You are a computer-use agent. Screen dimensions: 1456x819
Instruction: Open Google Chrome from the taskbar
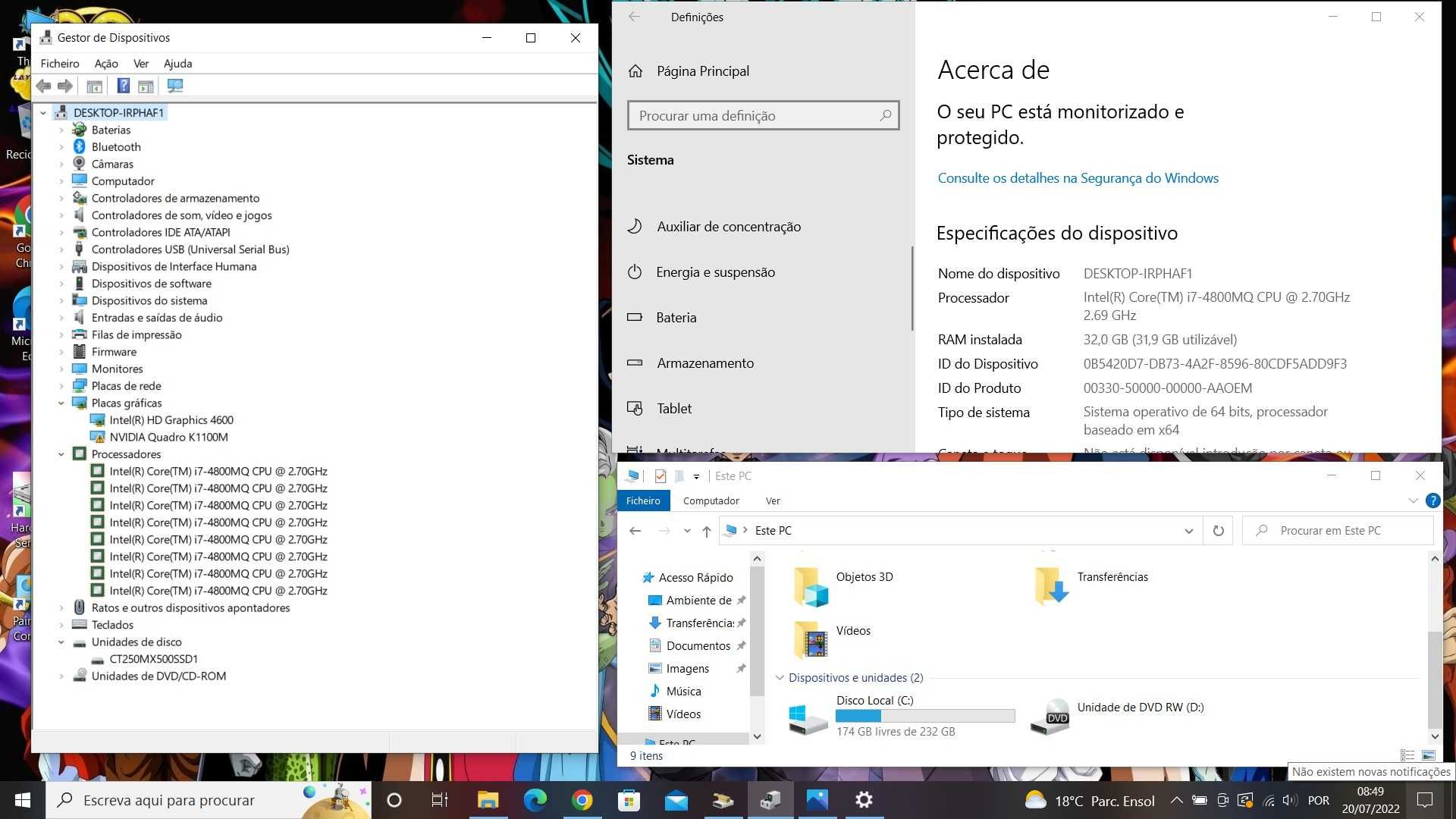click(582, 800)
